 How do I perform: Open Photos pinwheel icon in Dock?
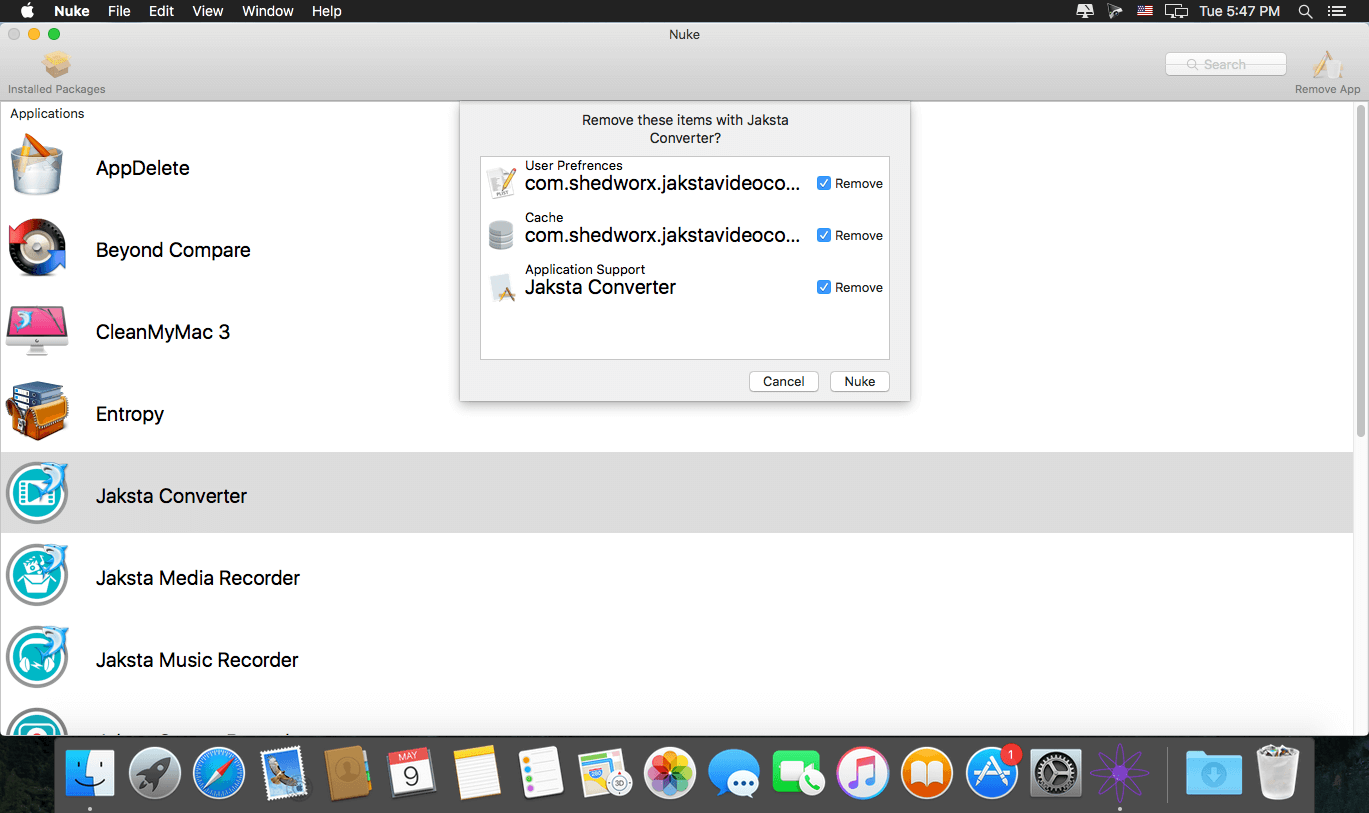click(x=669, y=773)
